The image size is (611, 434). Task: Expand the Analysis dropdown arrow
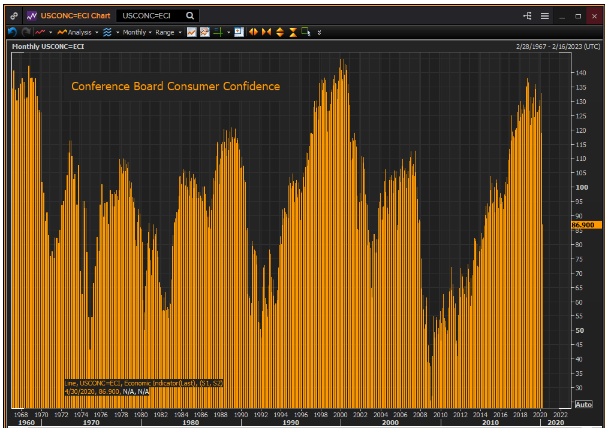97,32
